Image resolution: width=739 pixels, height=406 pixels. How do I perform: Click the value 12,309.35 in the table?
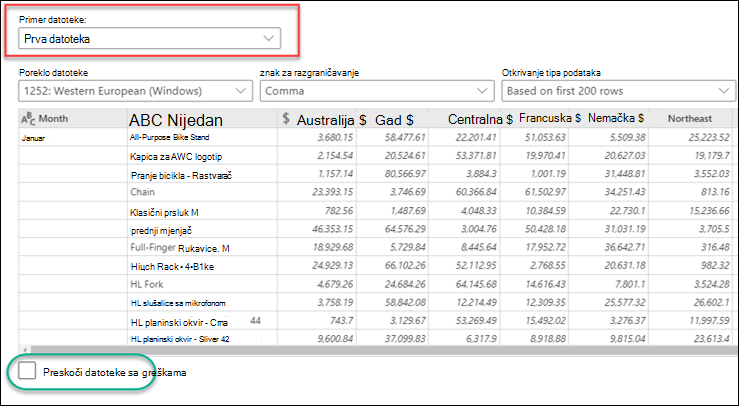544,302
